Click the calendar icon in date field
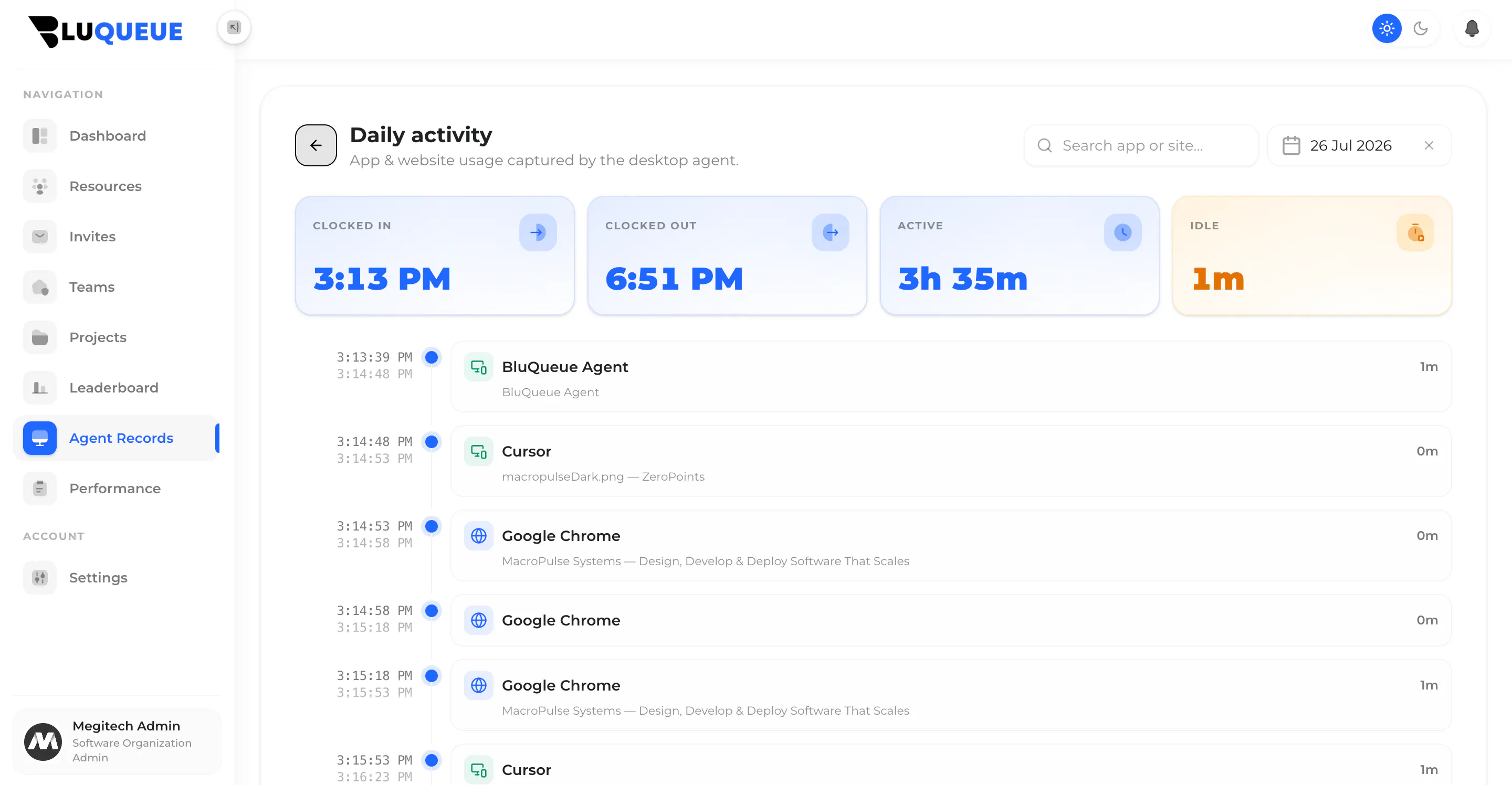Screen dimensions: 1512x785 pyautogui.click(x=1291, y=145)
